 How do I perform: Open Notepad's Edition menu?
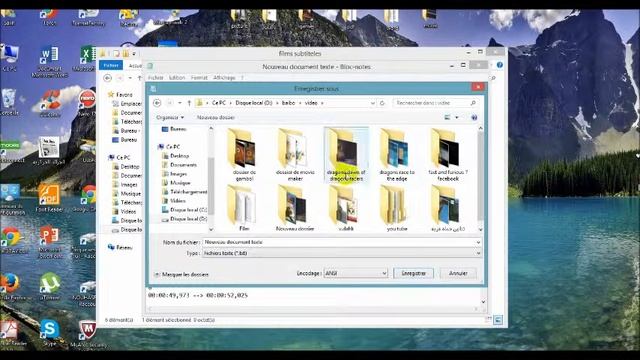point(177,78)
